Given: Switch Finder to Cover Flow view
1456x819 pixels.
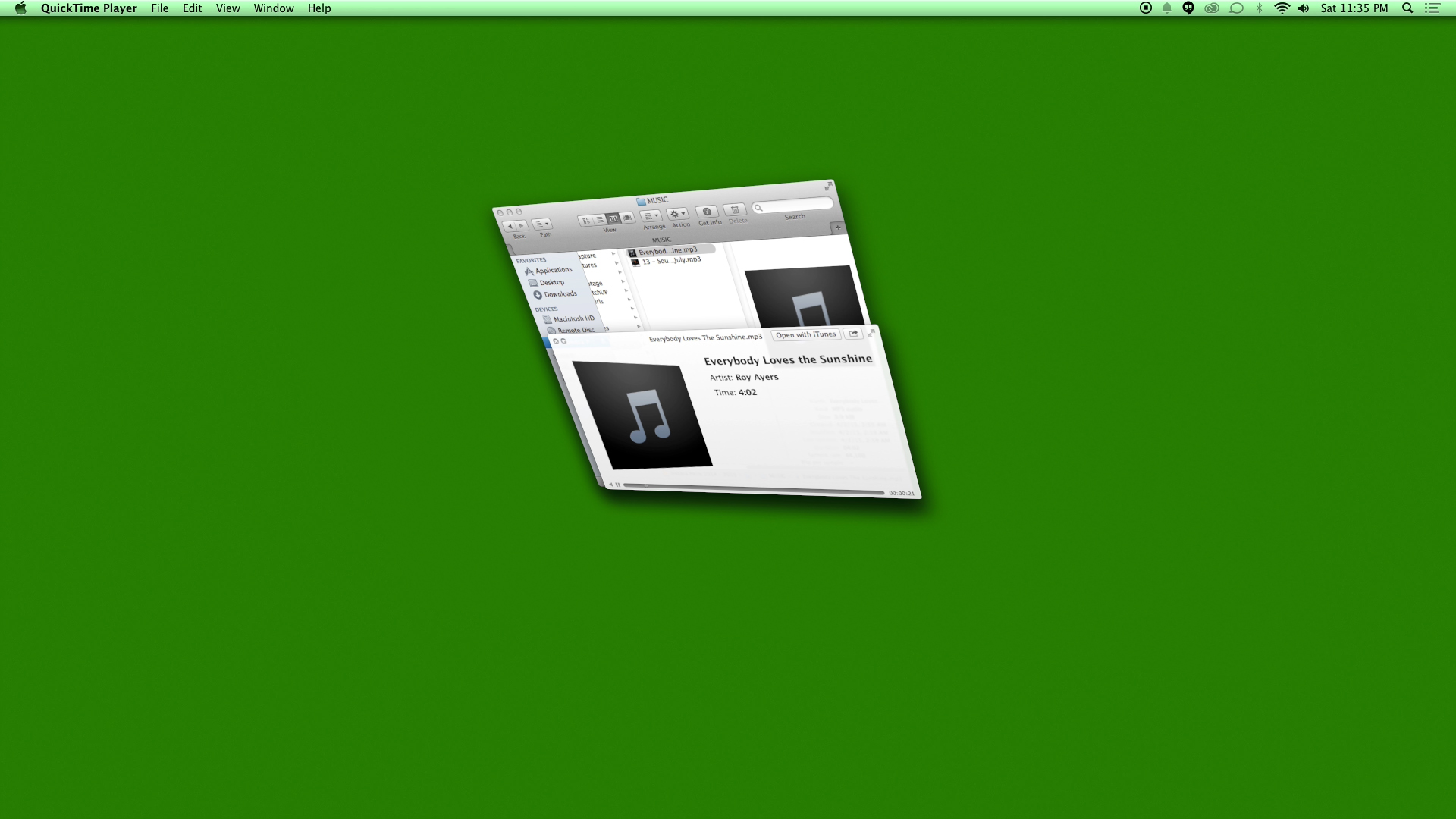Looking at the screenshot, I should coord(627,218).
